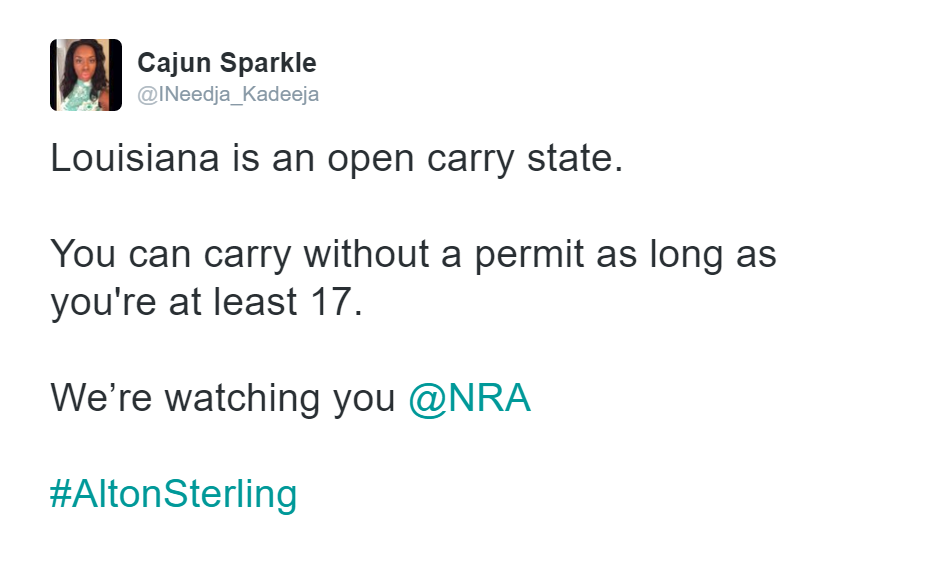Open Cajun Sparkle's profile picture
942x576 pixels.
click(86, 75)
